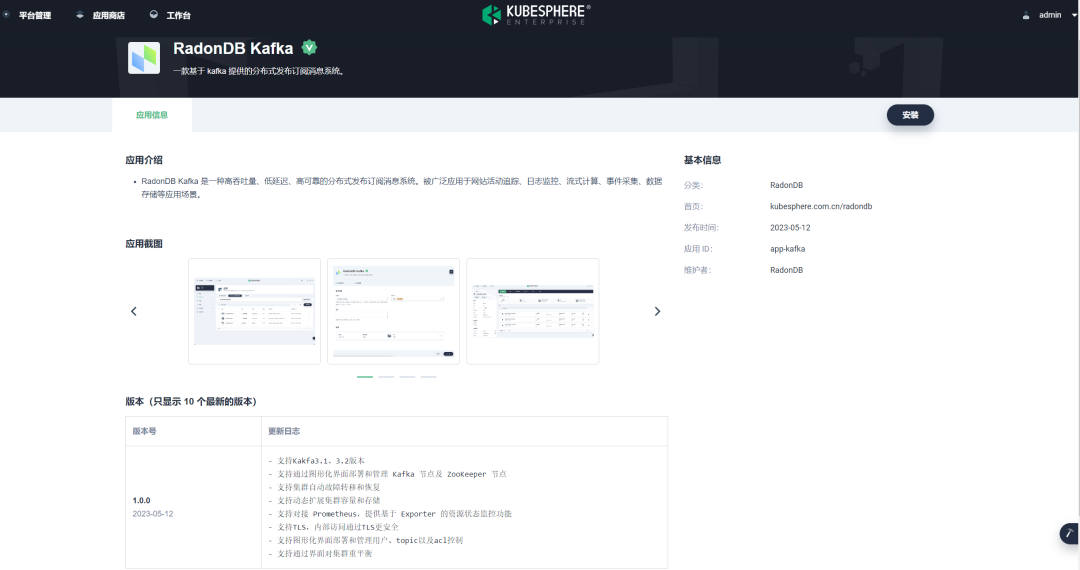Image resolution: width=1080 pixels, height=570 pixels.
Task: Open the second application screenshot thumbnail
Action: coord(393,311)
